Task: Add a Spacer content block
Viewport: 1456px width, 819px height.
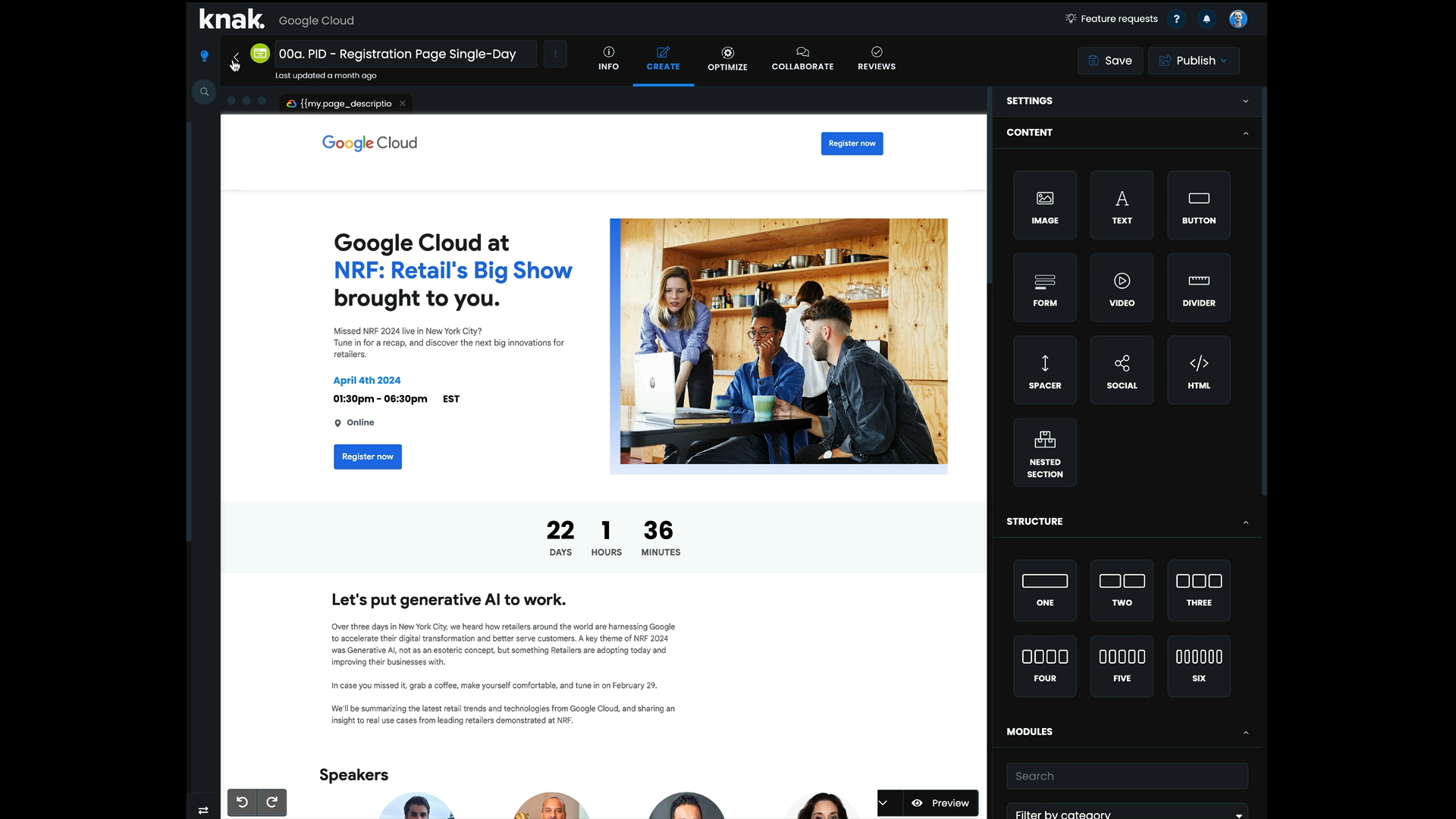Action: (x=1045, y=370)
